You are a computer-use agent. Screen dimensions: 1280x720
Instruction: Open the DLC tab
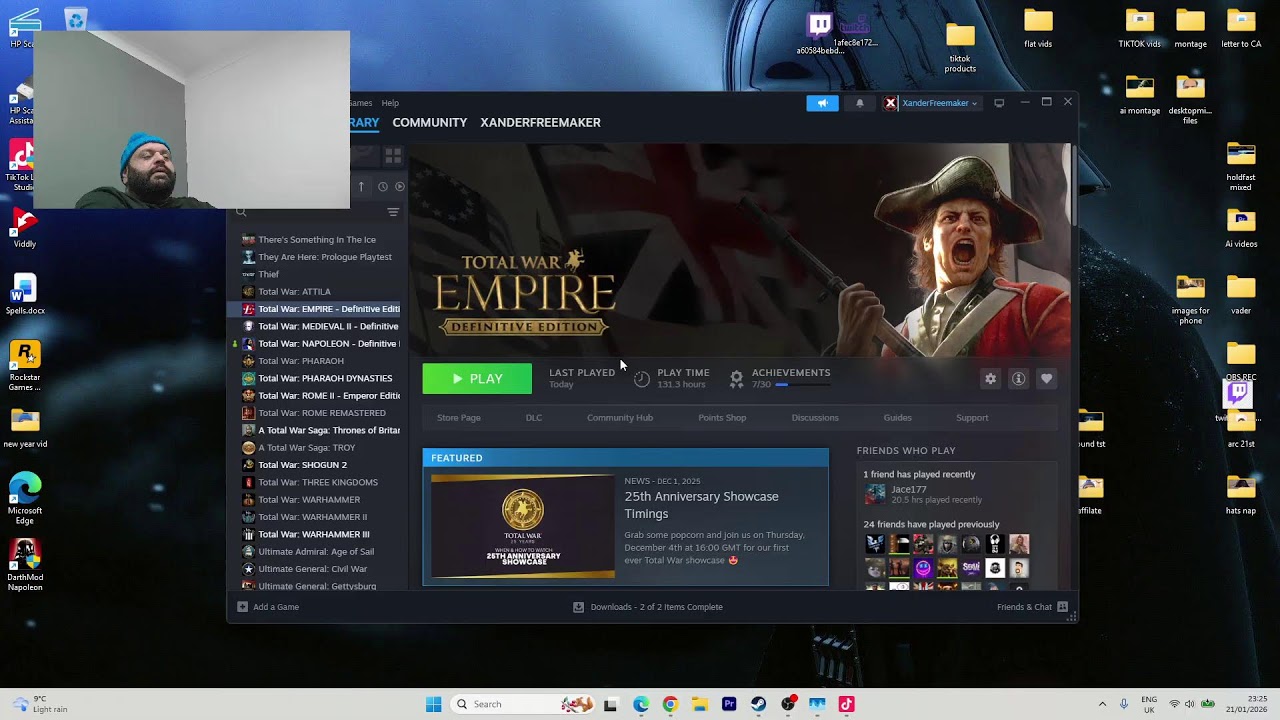pyautogui.click(x=534, y=418)
